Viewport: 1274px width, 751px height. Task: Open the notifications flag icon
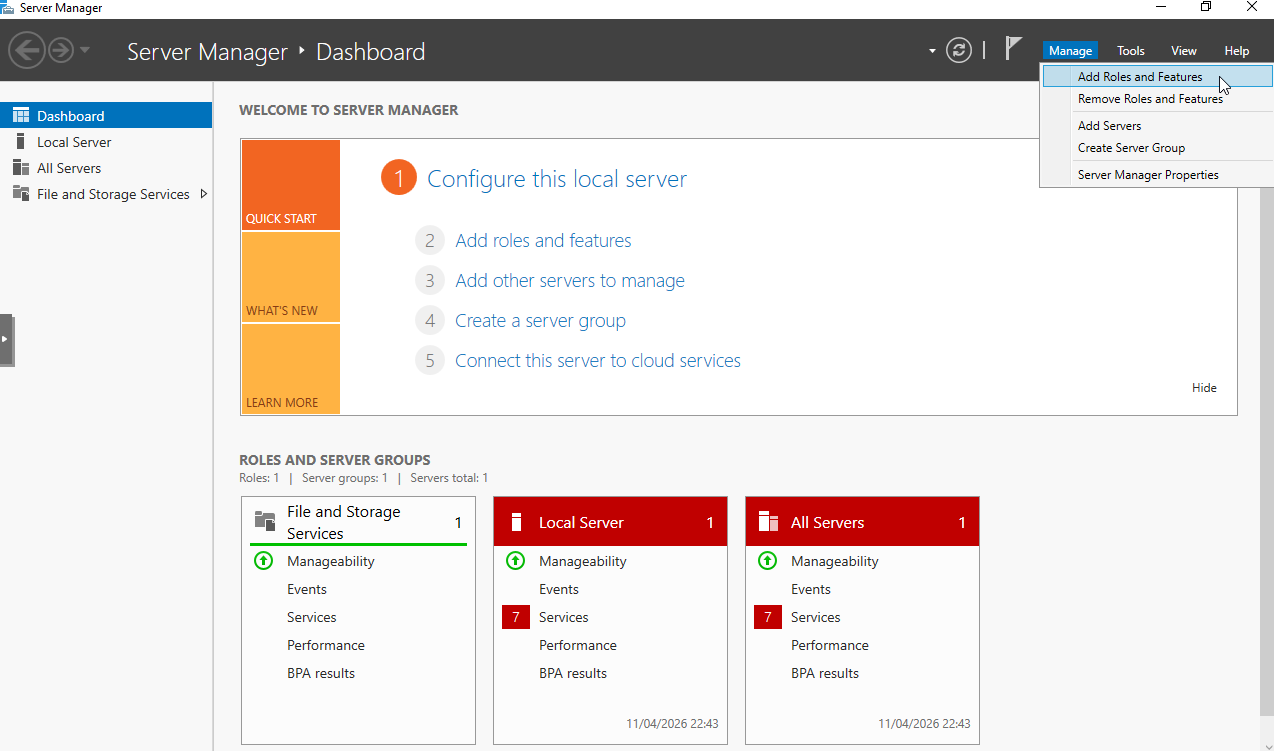1013,49
